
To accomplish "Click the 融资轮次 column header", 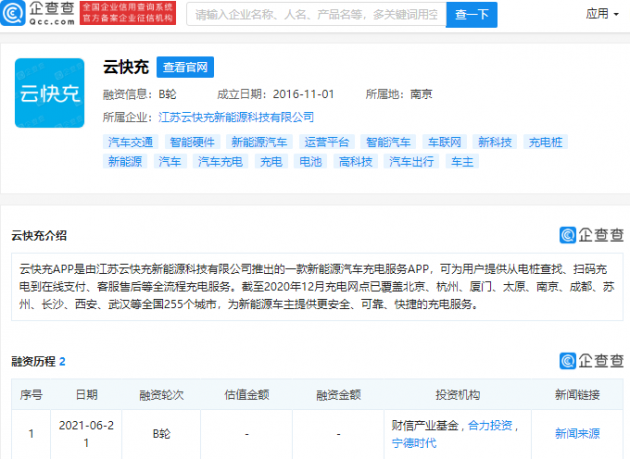I will click(162, 395).
